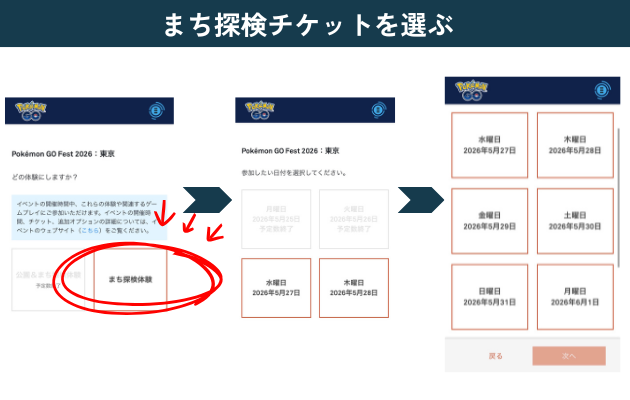The image size is (630, 400).
Task: Click the Pokémon GO logo above 参加したい日付を選択
Action: 260,110
